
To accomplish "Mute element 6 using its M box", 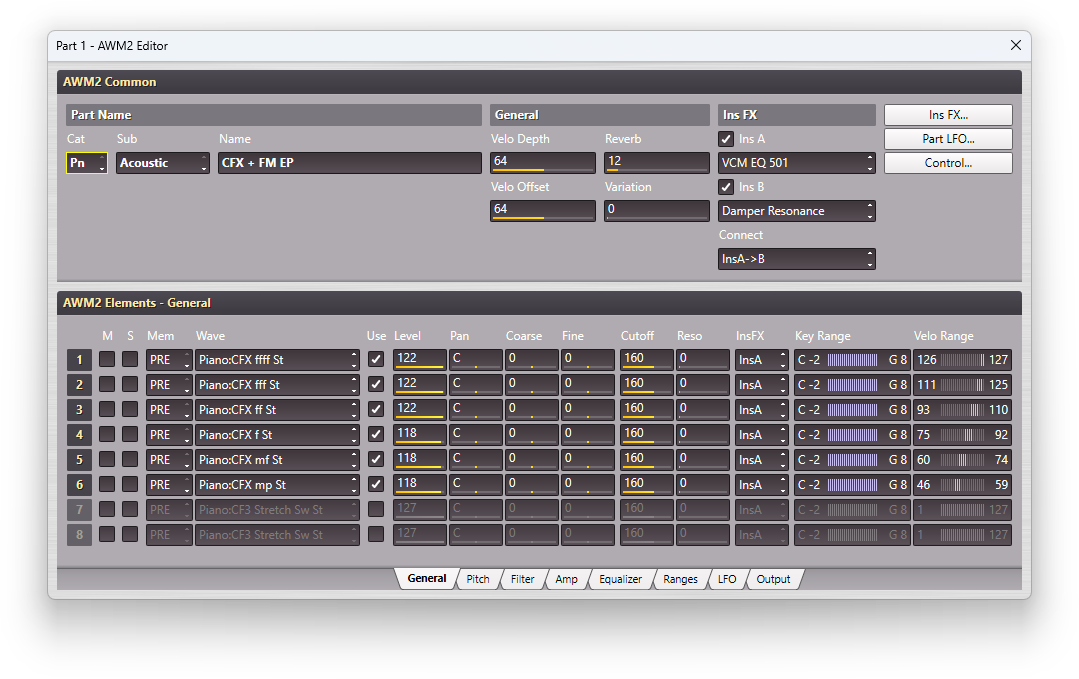I will (x=106, y=485).
